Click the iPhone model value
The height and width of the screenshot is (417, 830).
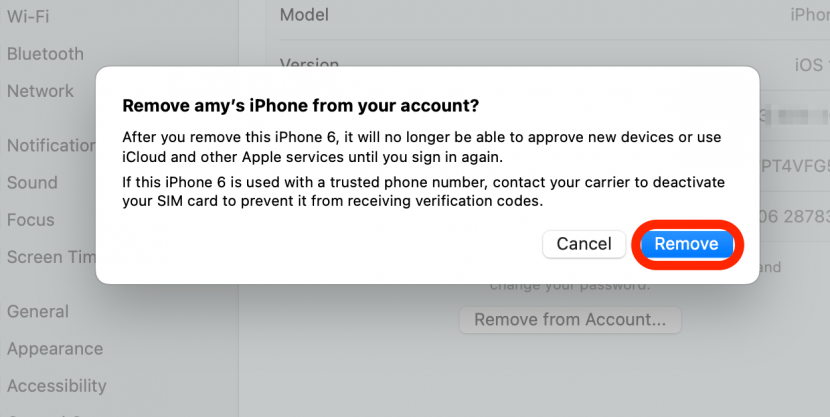(811, 15)
